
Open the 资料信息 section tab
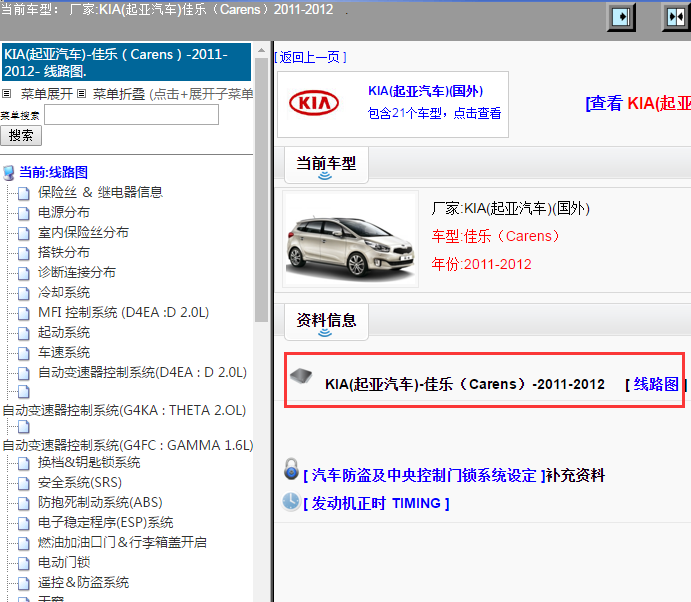(x=326, y=322)
